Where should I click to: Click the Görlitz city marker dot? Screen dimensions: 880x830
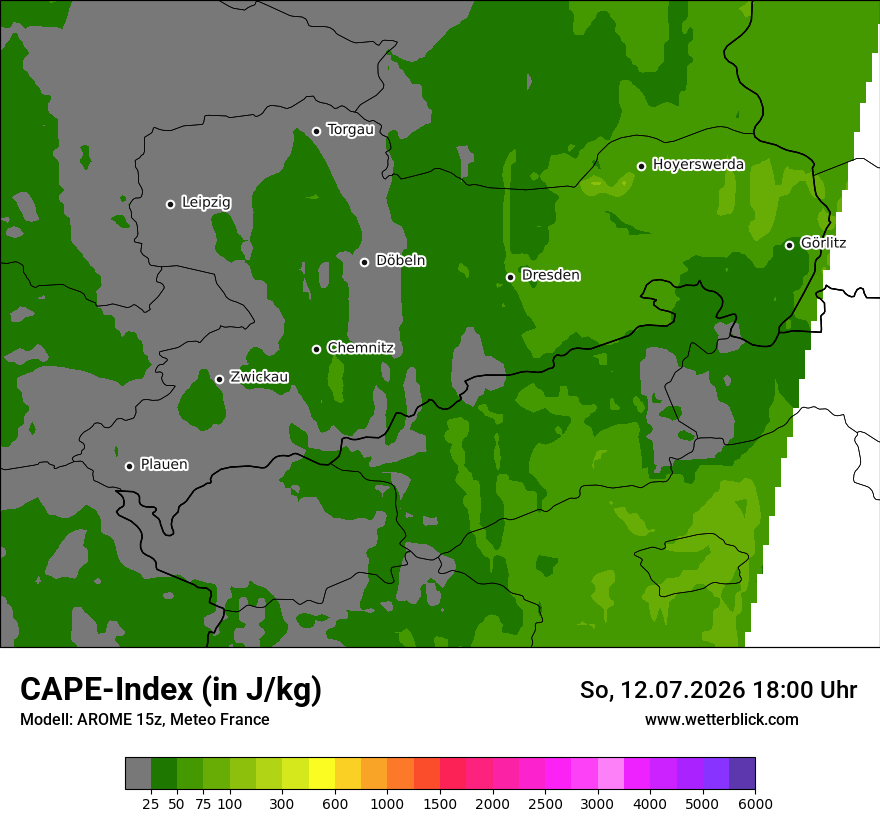pos(789,245)
